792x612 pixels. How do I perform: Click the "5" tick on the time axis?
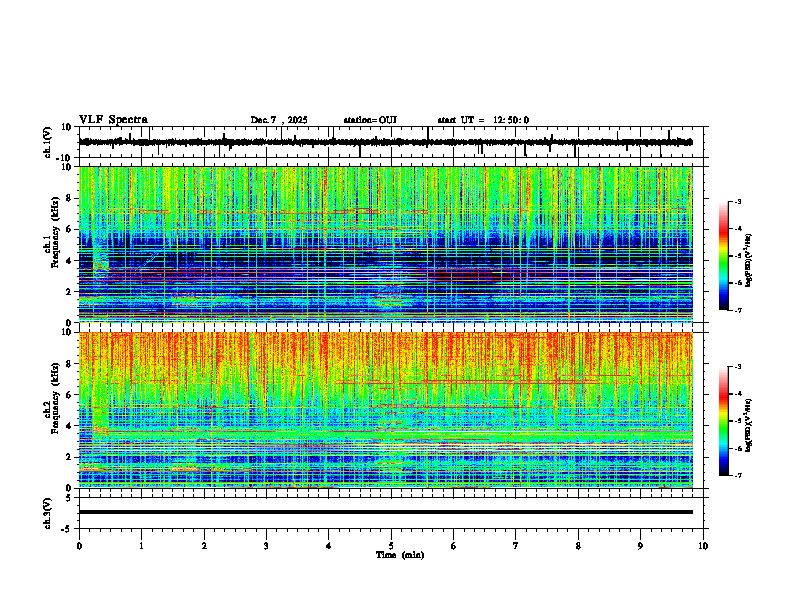pyautogui.click(x=391, y=546)
